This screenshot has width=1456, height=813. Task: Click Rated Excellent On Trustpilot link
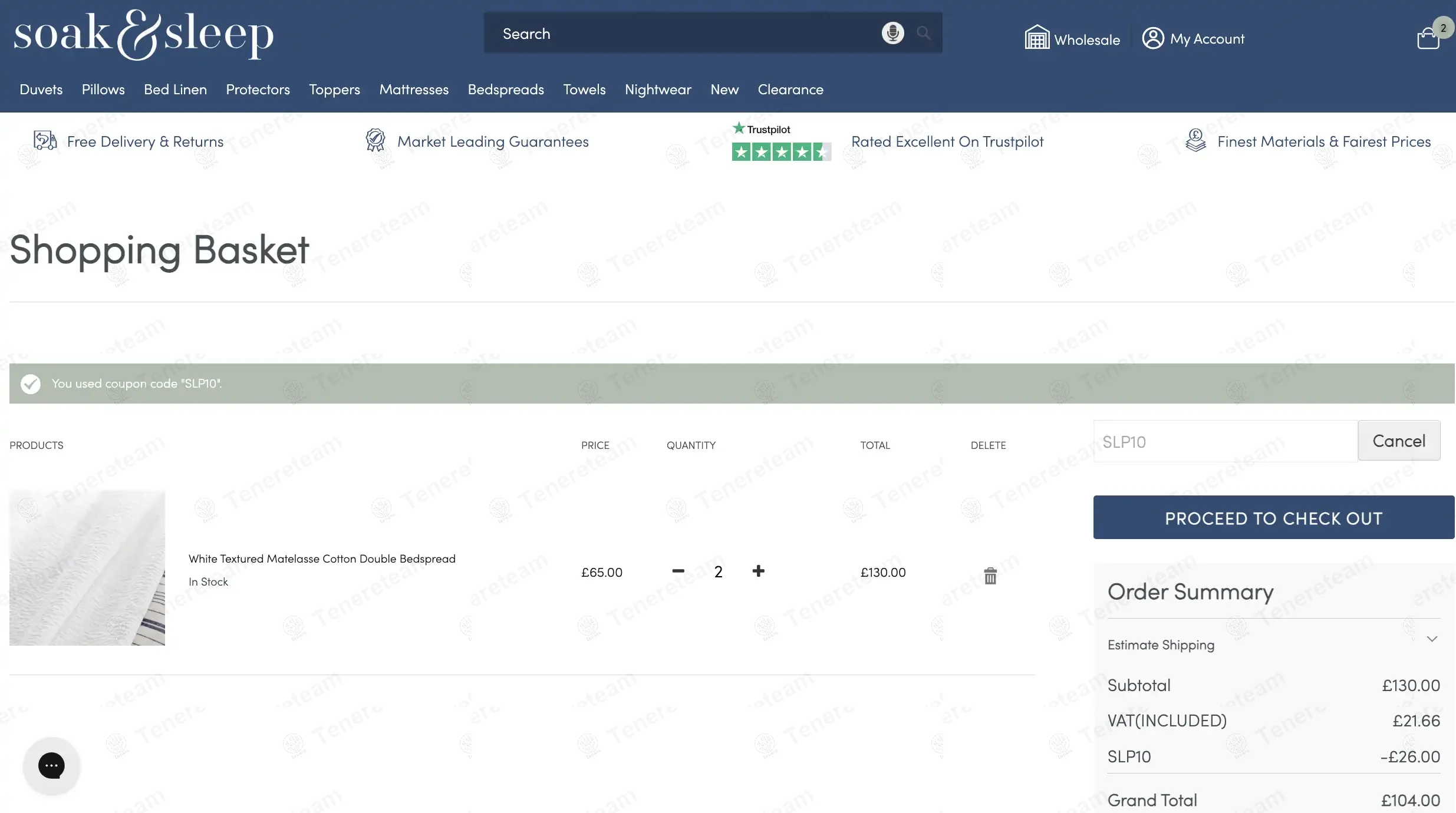click(947, 141)
